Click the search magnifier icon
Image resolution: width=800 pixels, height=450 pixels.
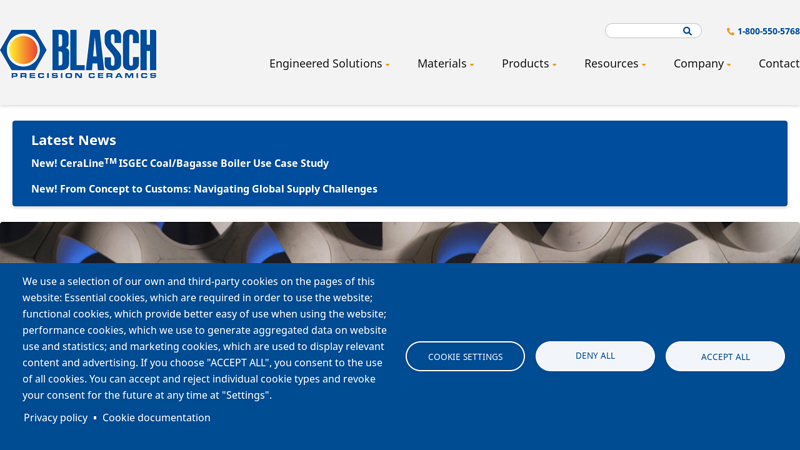687,31
